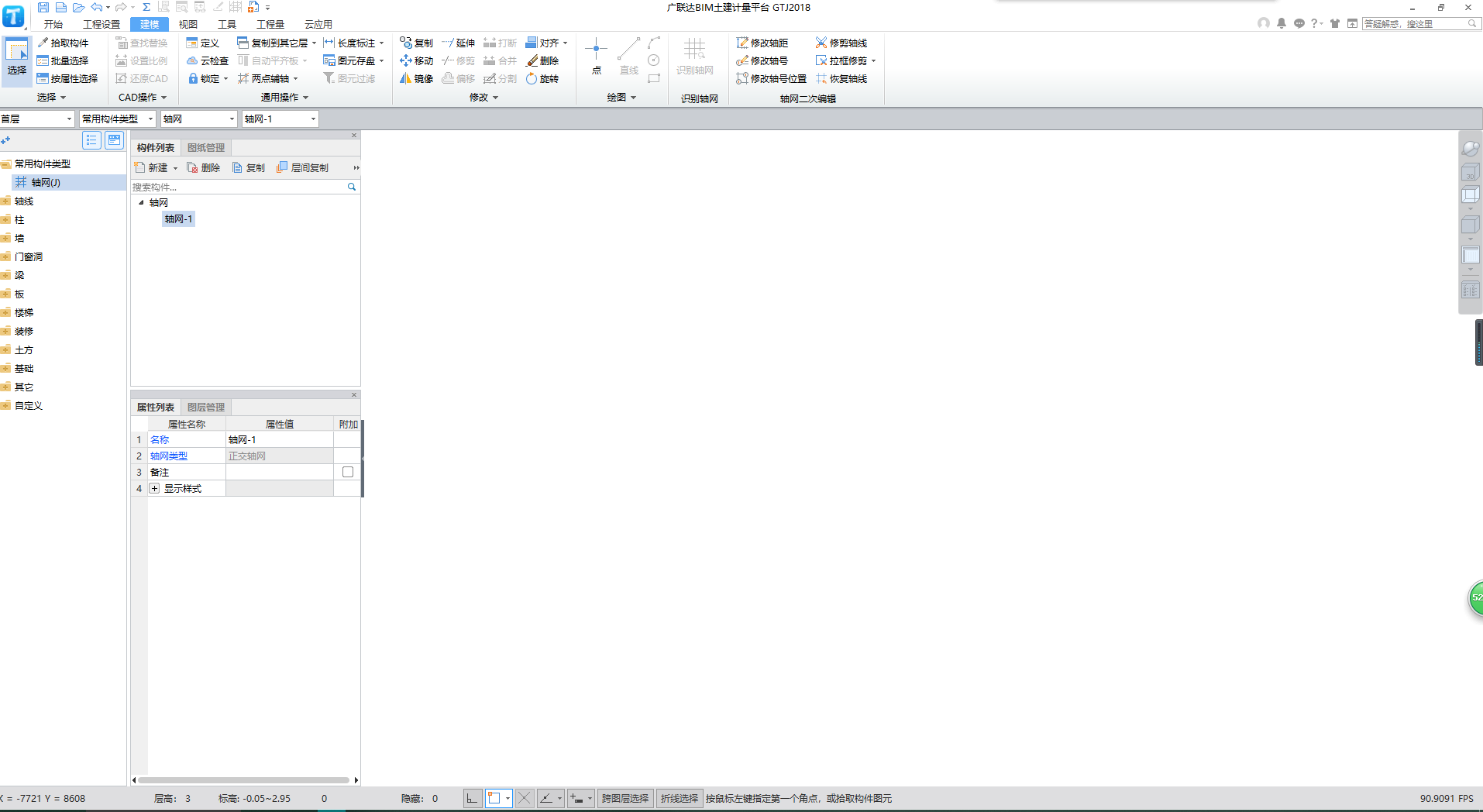The image size is (1483, 812).
Task: Click the save icon in quick access bar
Action: pyautogui.click(x=43, y=7)
